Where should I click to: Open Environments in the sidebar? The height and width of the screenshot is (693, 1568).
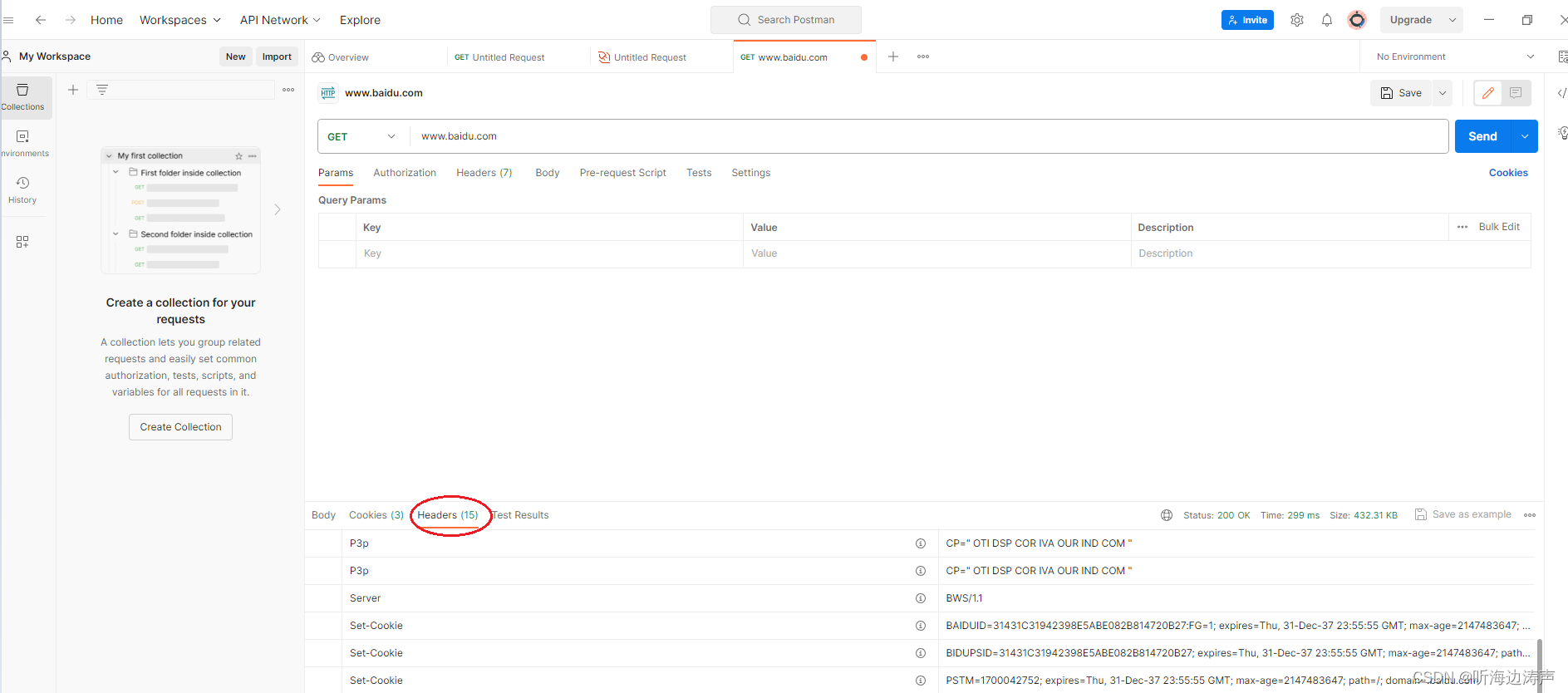[22, 143]
